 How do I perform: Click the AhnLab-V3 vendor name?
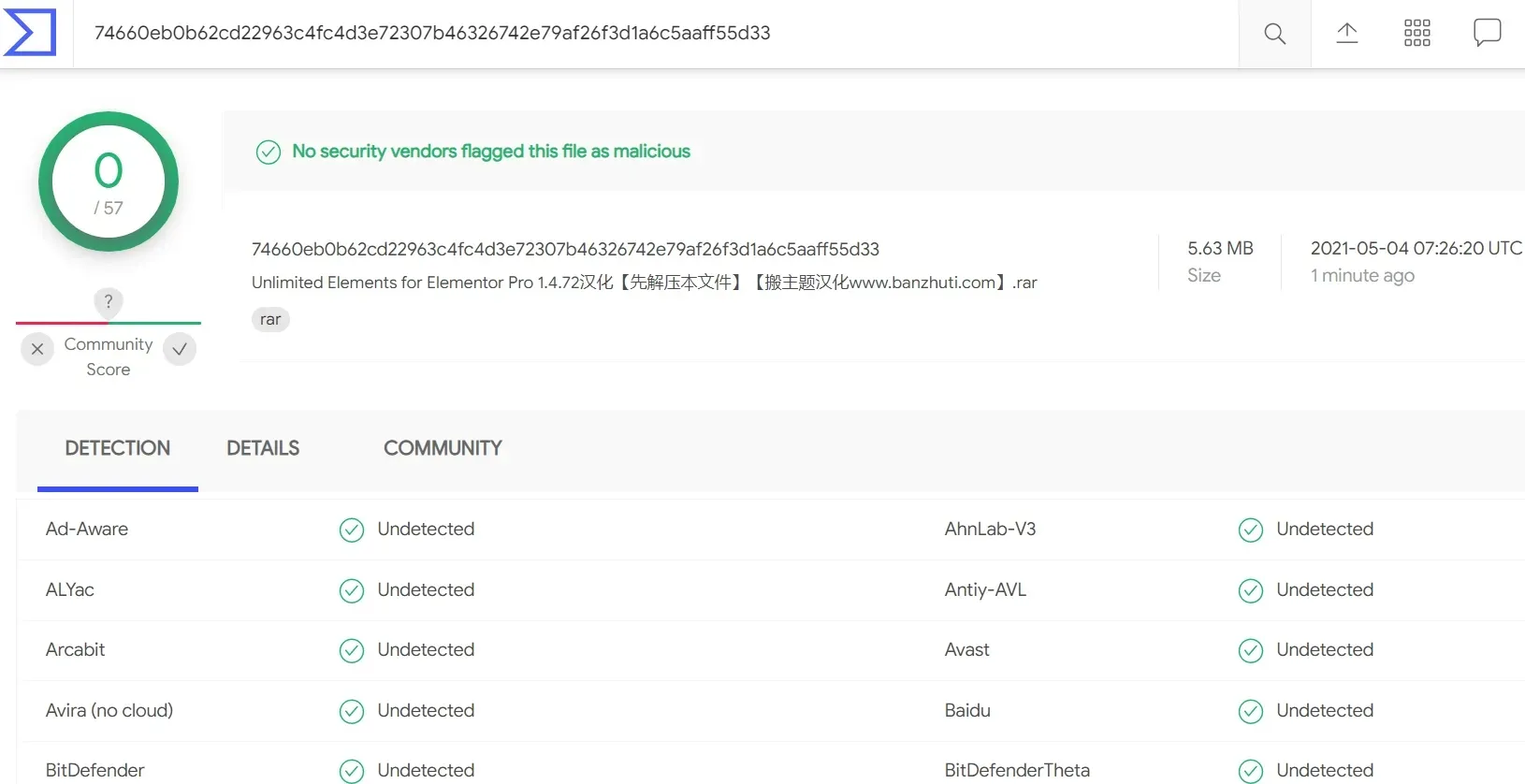click(990, 530)
